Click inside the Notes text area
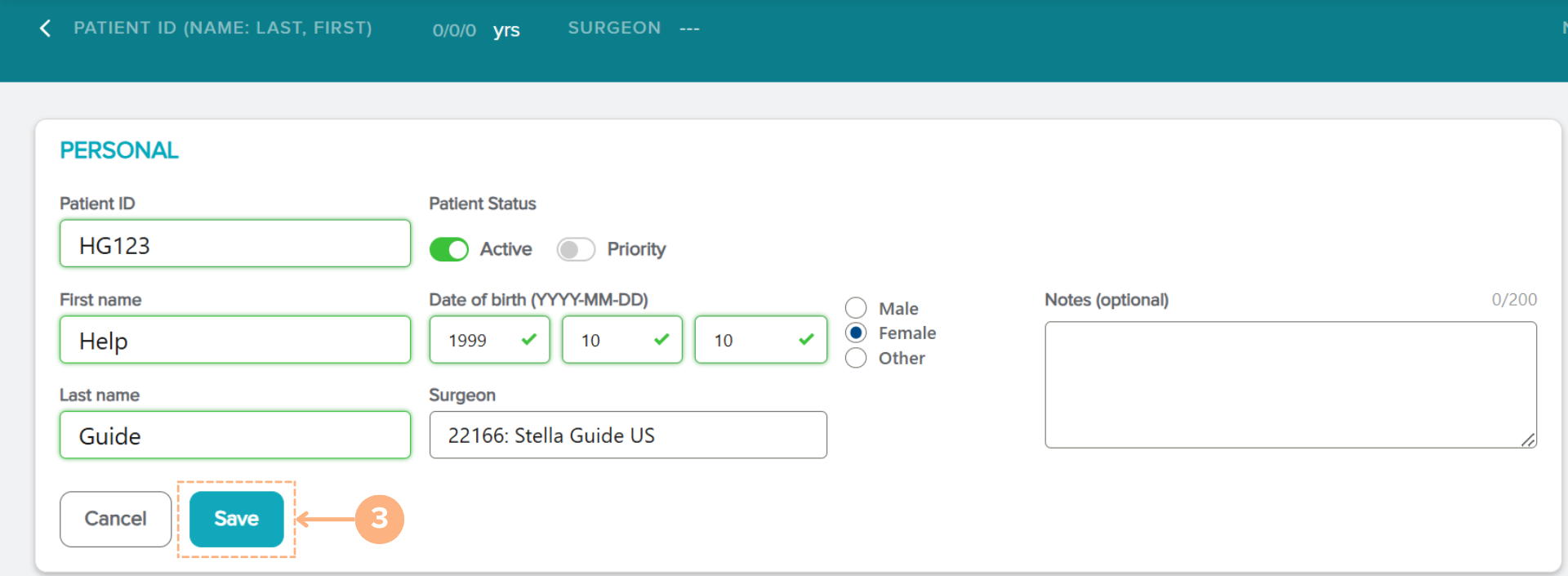Viewport: 1568px width, 576px height. (x=1290, y=384)
